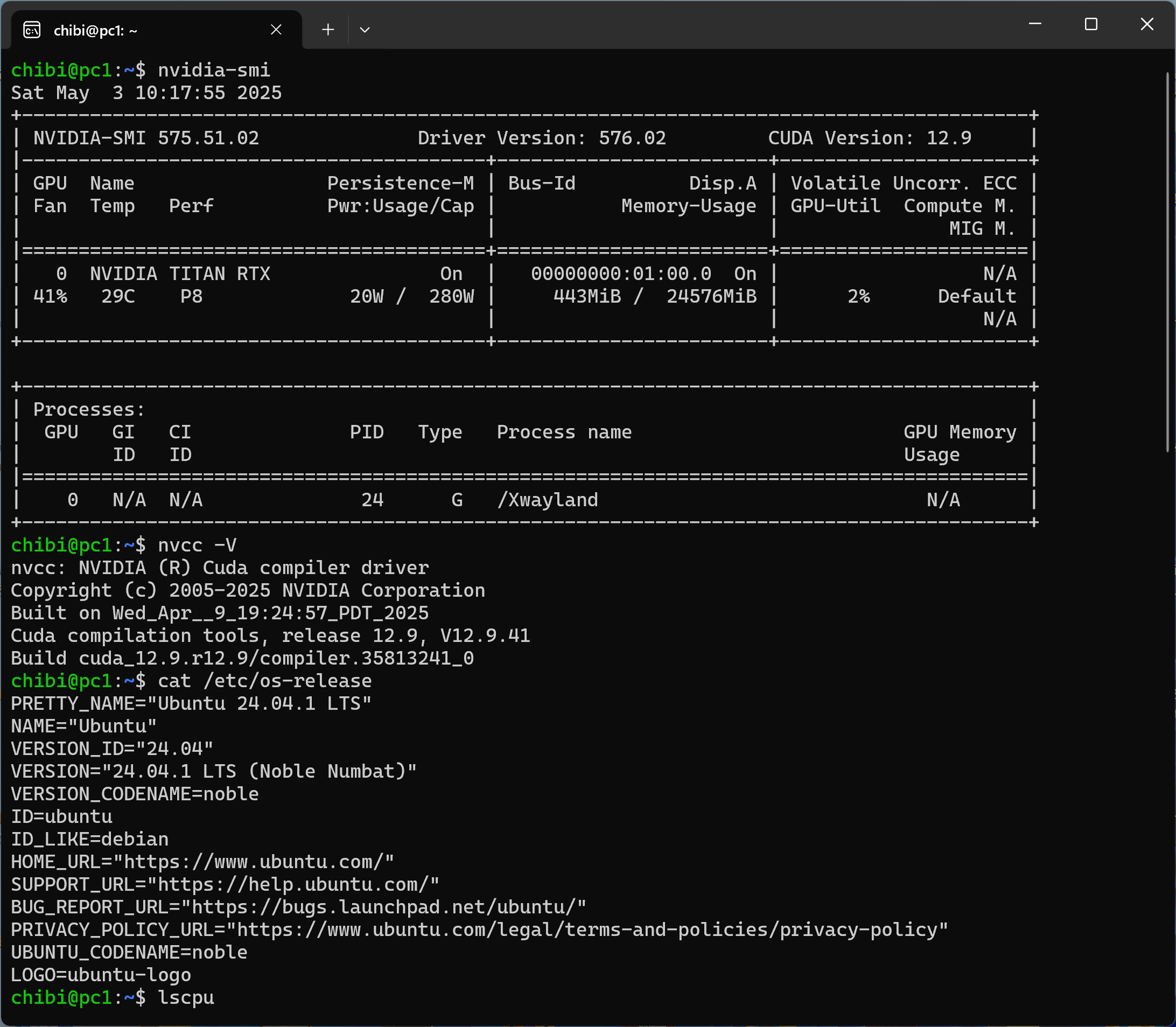The image size is (1176, 1027).
Task: Minimize the terminal window
Action: click(x=1035, y=24)
